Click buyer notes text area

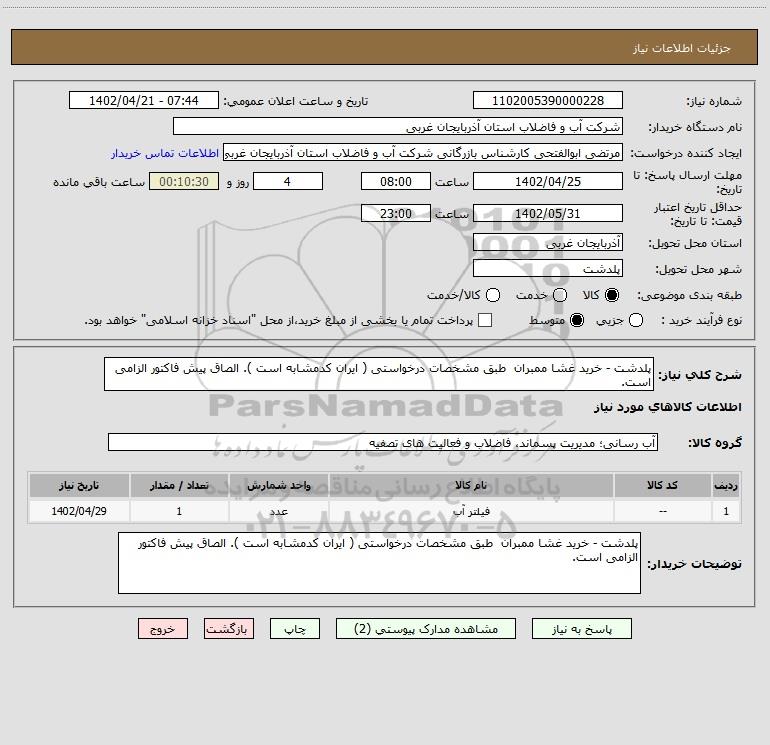pyautogui.click(x=379, y=563)
